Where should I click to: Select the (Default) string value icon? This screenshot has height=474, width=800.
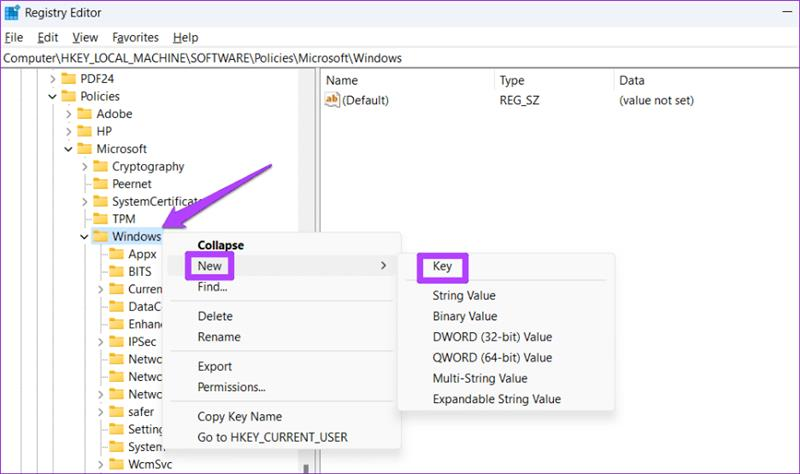[332, 100]
